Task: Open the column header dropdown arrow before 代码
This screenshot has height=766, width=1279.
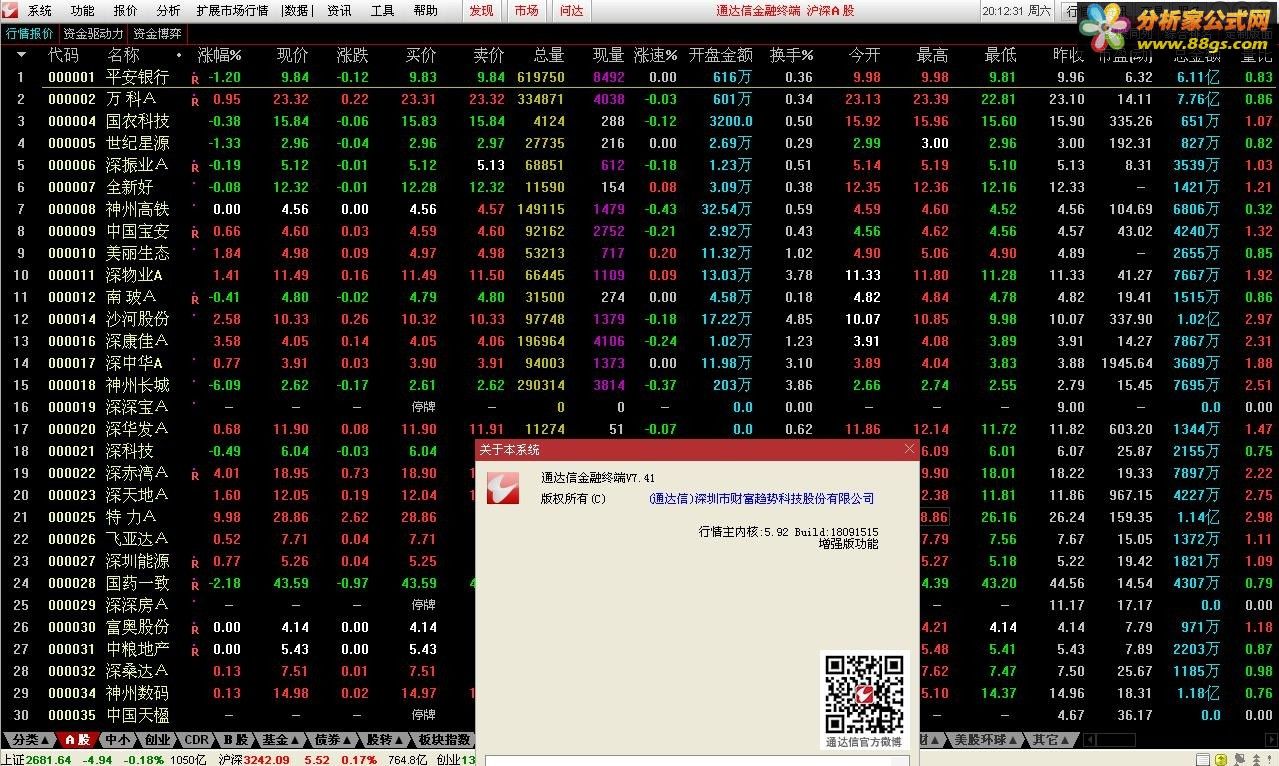Action: (x=20, y=55)
